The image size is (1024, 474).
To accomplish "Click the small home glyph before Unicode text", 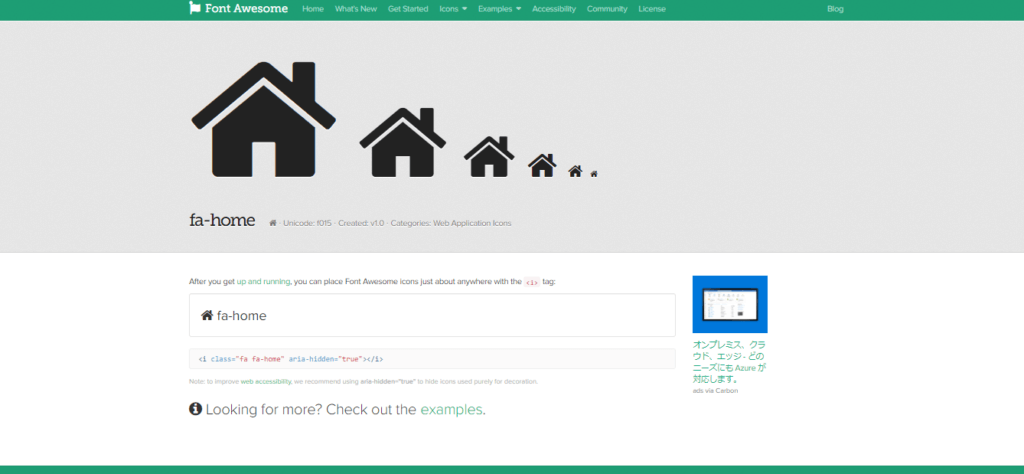I will click(x=273, y=223).
